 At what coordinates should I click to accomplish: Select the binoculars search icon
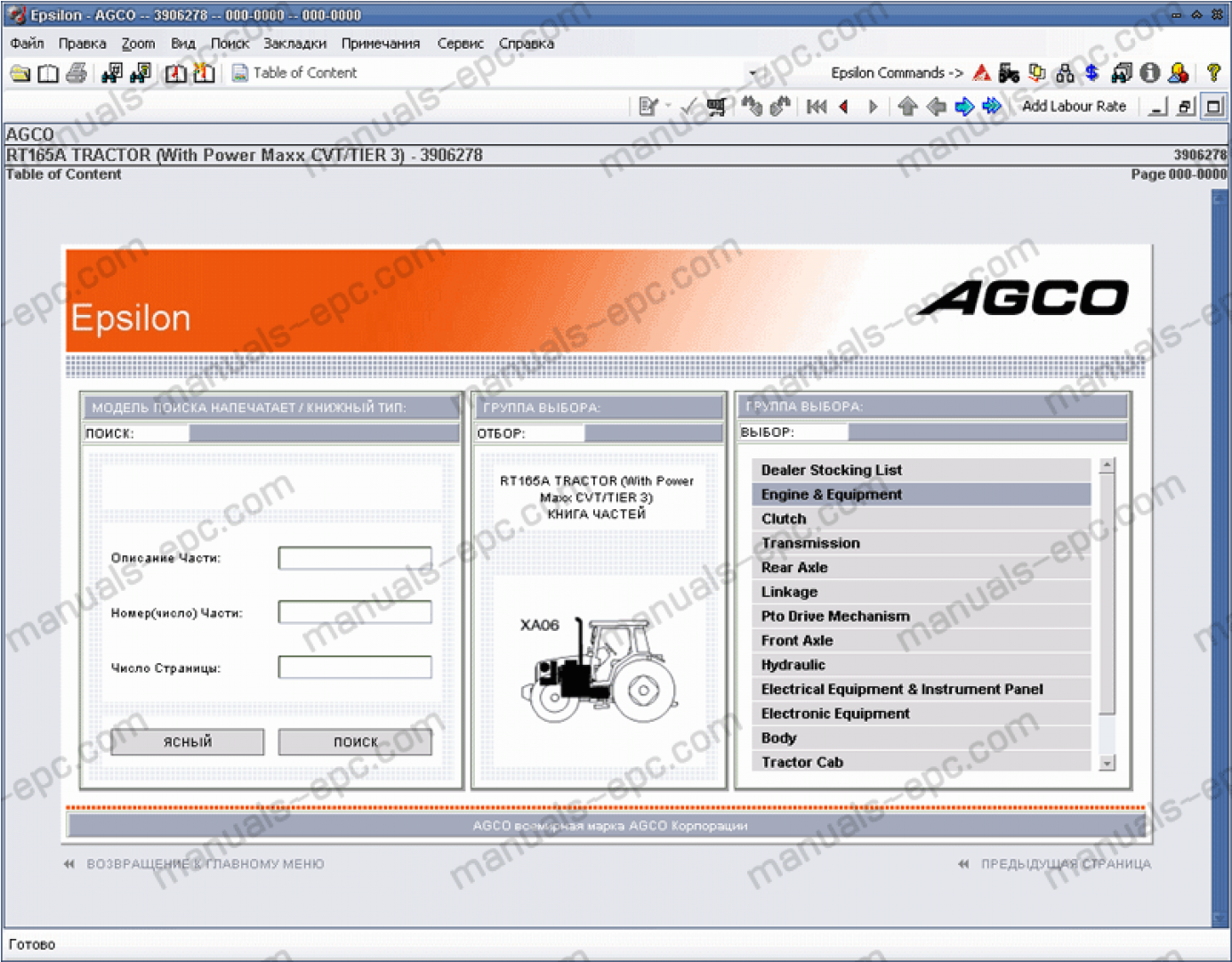pos(1121,73)
